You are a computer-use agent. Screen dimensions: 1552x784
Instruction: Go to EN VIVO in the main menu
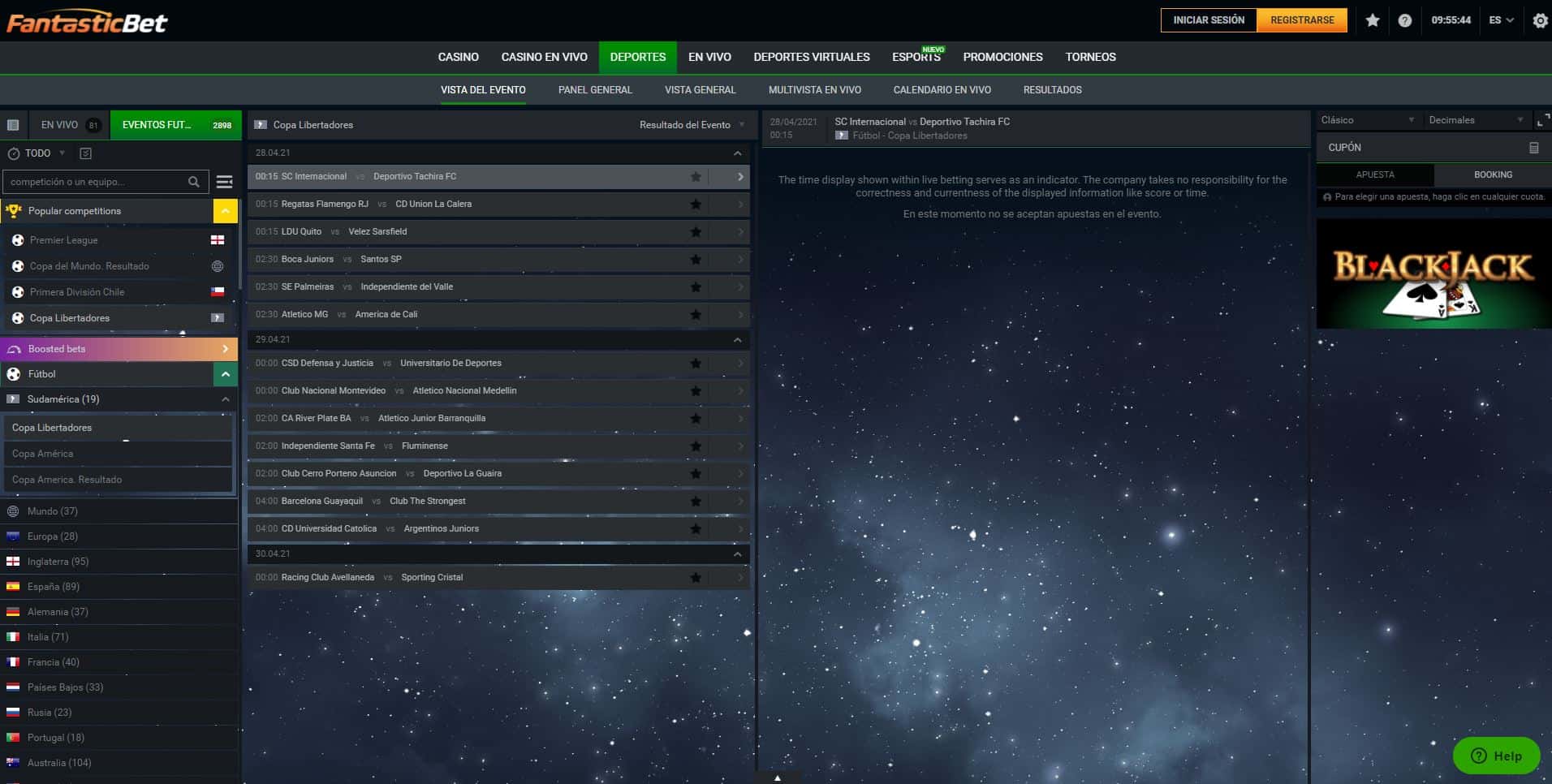709,57
